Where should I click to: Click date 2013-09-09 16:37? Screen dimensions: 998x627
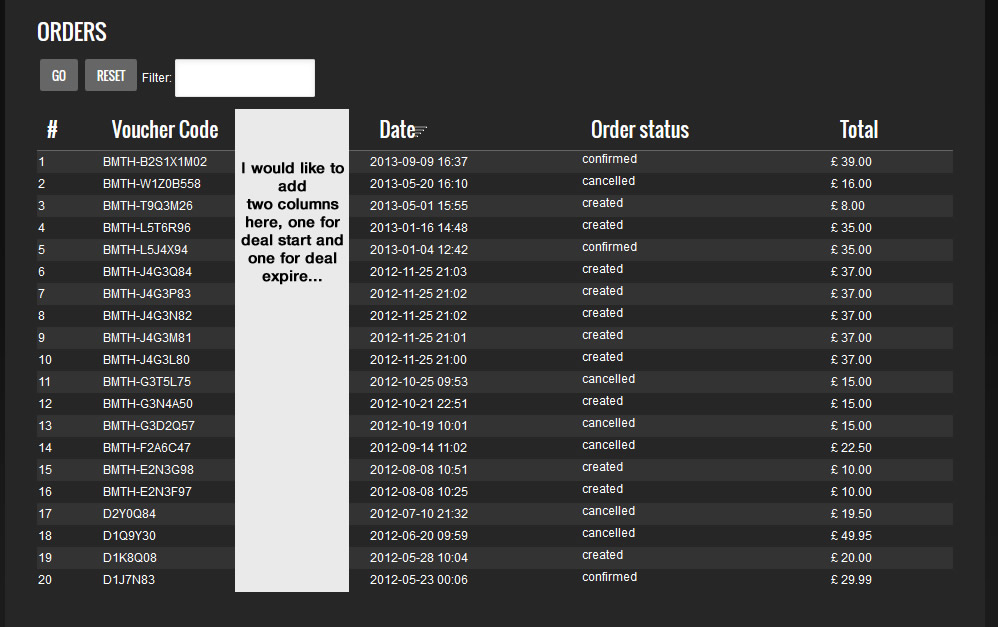pos(419,162)
